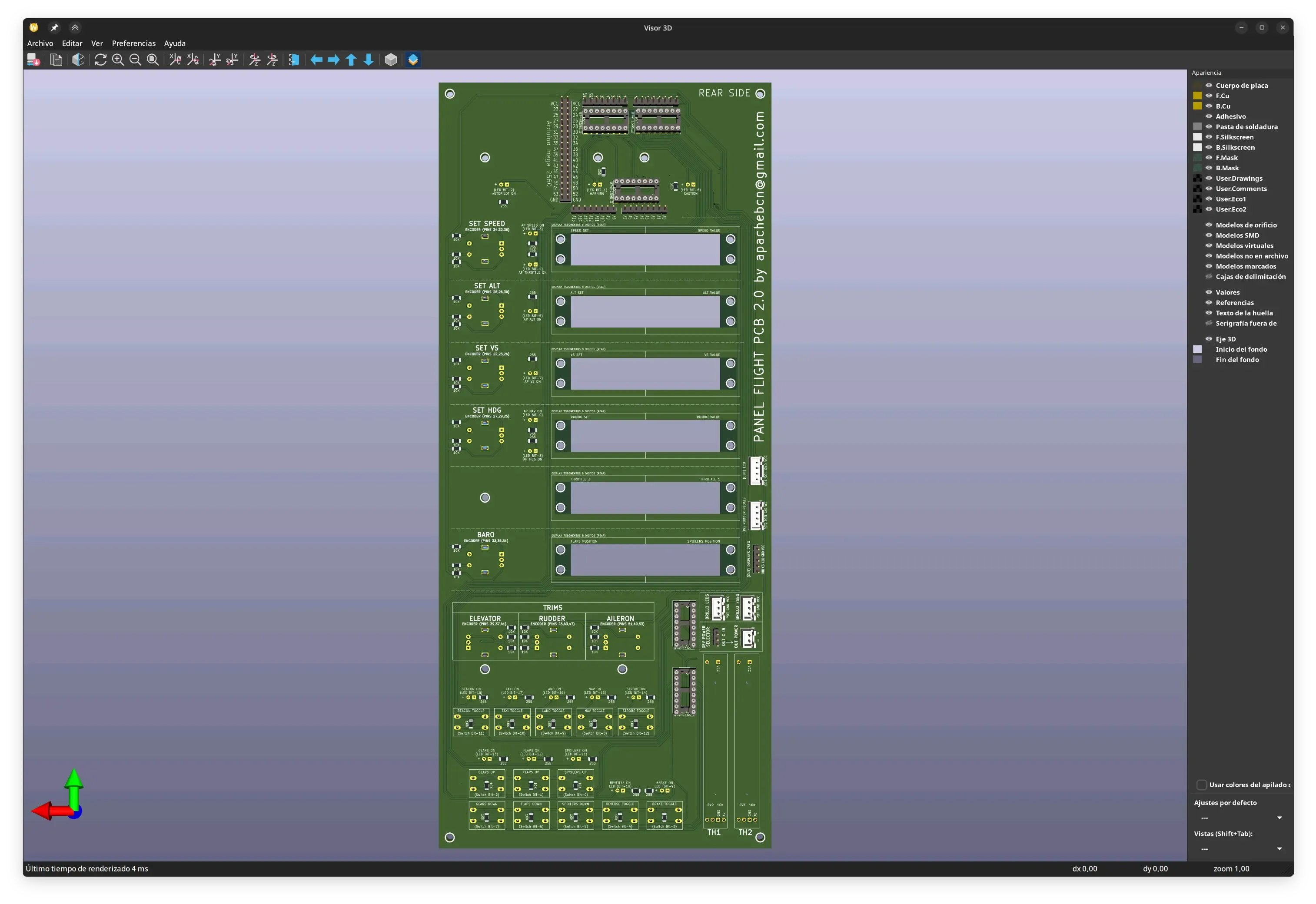This screenshot has height=904, width=1316.
Task: Click the zoom in magnifier icon
Action: pos(118,60)
